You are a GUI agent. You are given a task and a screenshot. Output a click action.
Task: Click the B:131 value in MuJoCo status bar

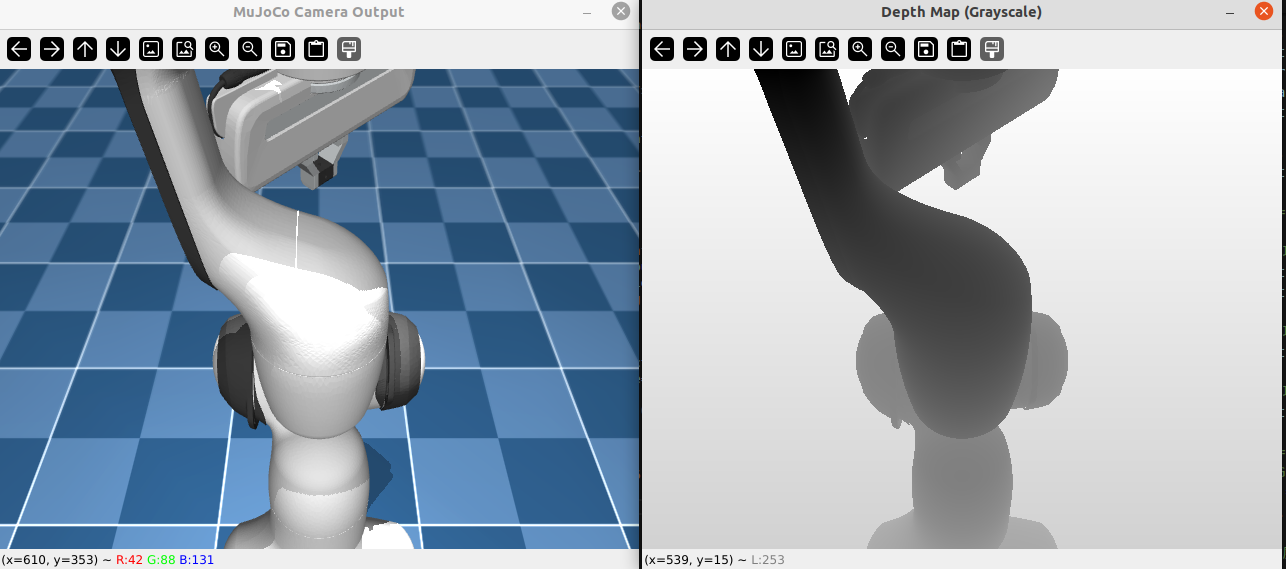point(197,560)
